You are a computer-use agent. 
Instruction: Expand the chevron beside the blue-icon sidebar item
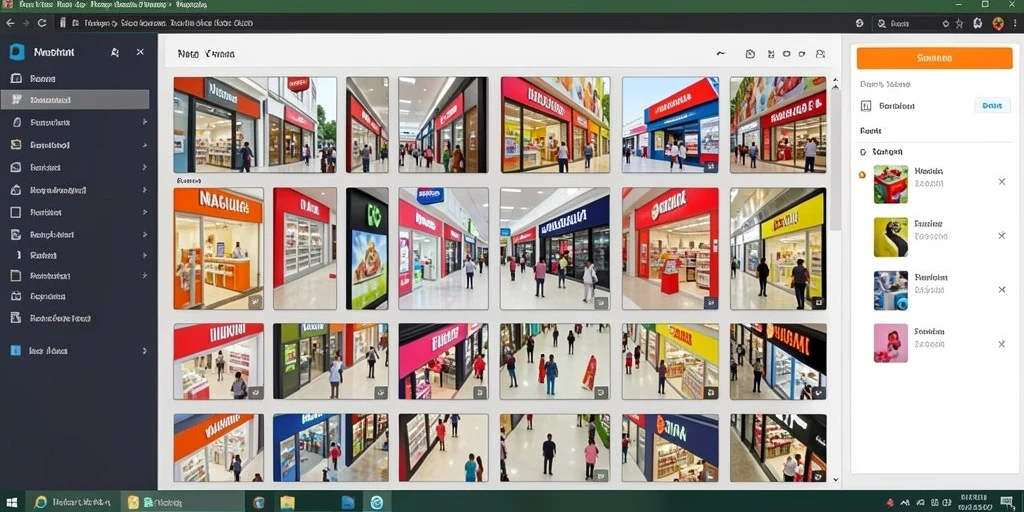(144, 351)
